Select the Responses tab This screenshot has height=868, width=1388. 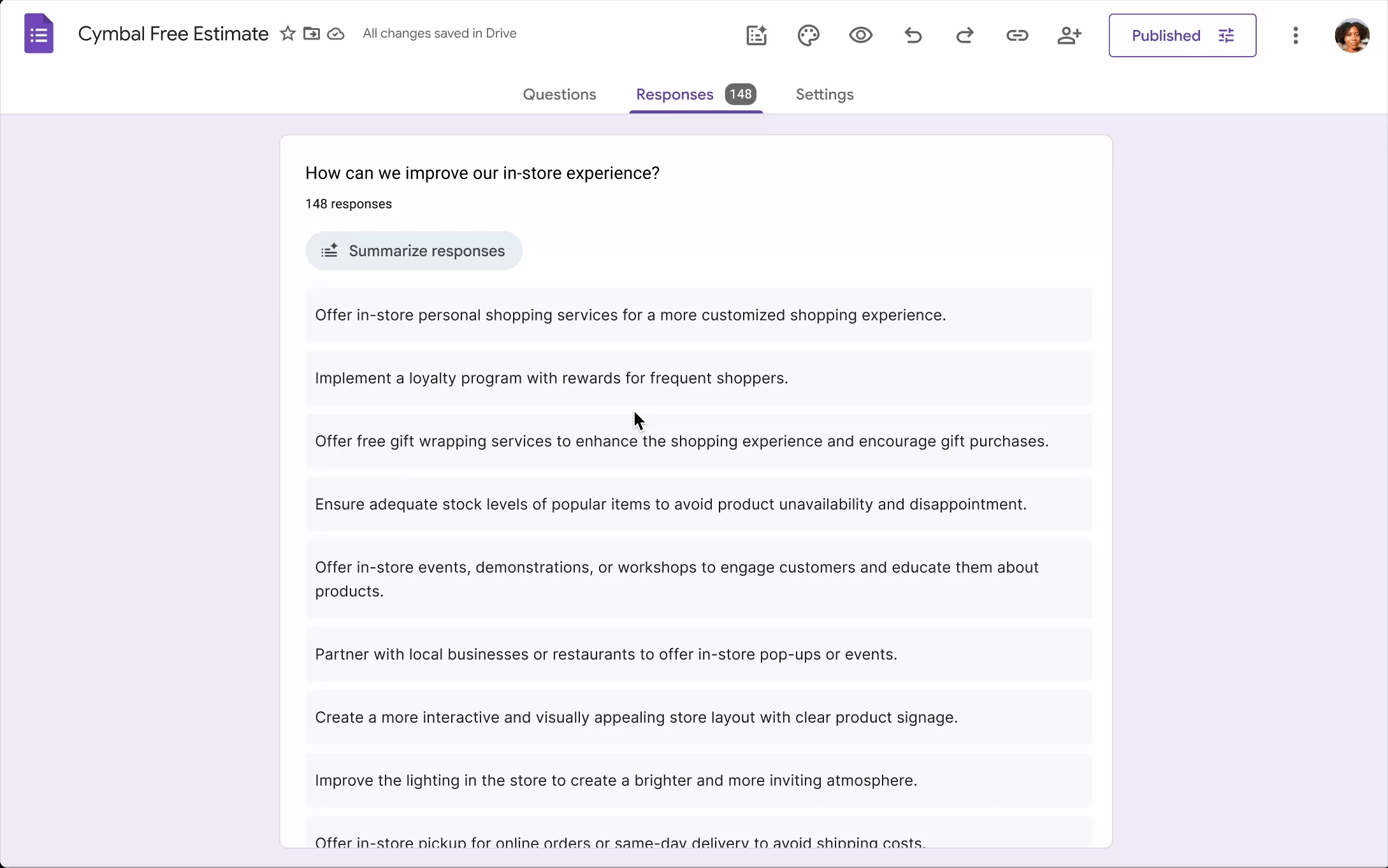click(x=675, y=94)
